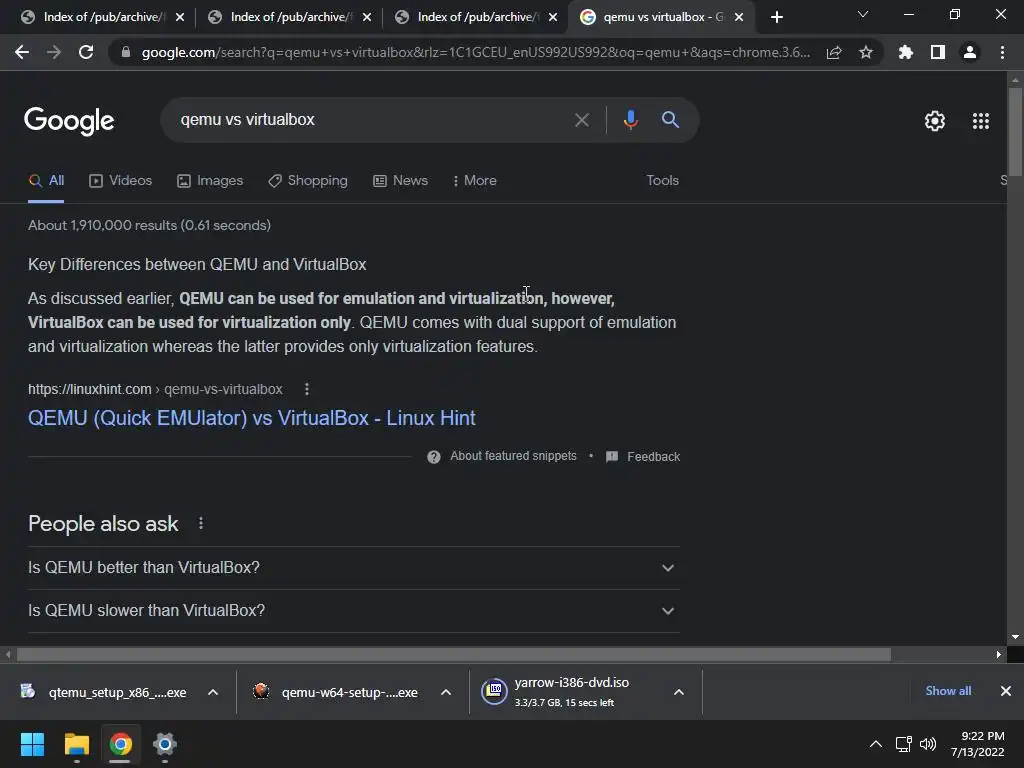Open the qemu-w64-setup downloaded file
The height and width of the screenshot is (768, 1024).
click(x=336, y=692)
